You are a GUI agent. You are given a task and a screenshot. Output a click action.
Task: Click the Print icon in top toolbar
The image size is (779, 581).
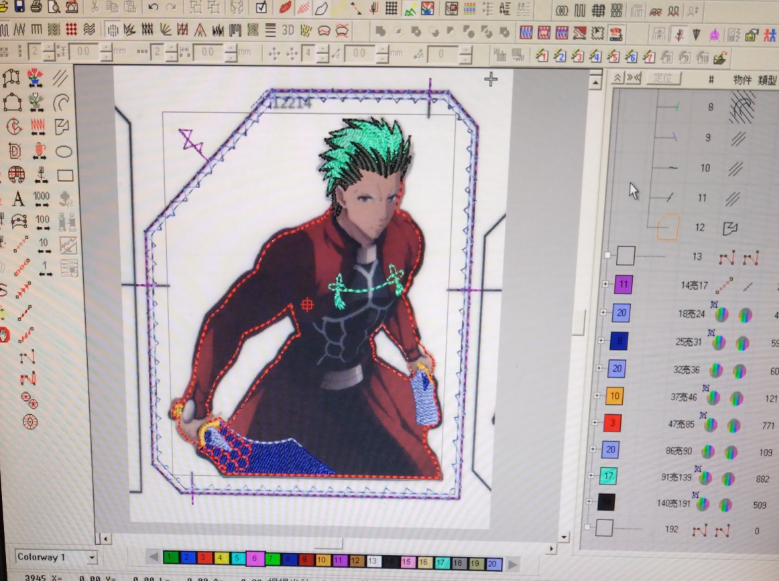coord(36,6)
